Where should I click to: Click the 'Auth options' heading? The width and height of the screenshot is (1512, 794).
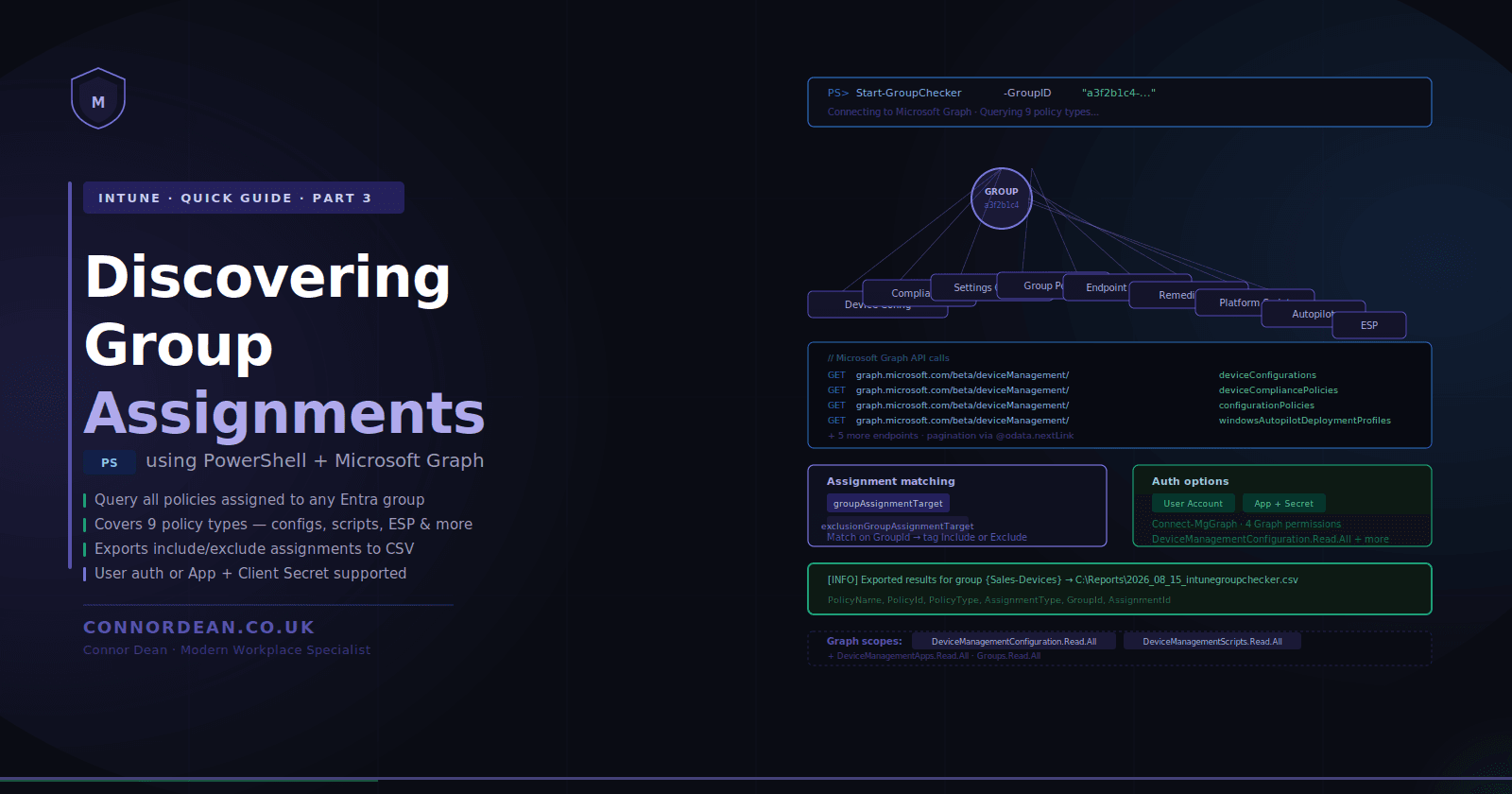point(1191,481)
